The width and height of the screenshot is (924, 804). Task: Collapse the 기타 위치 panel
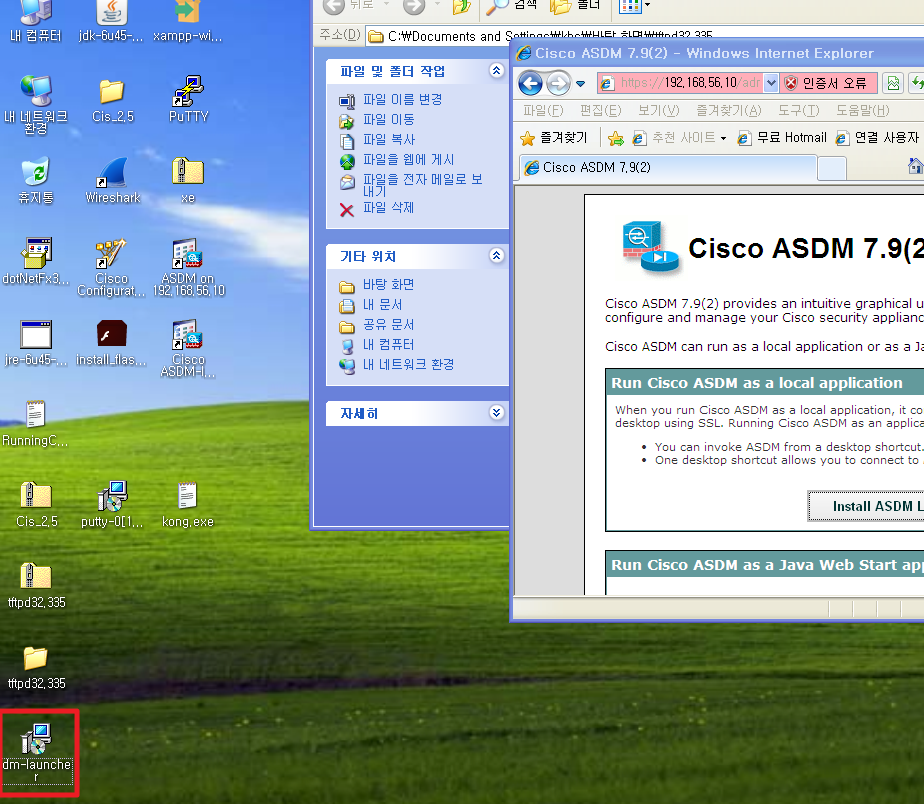[x=496, y=255]
